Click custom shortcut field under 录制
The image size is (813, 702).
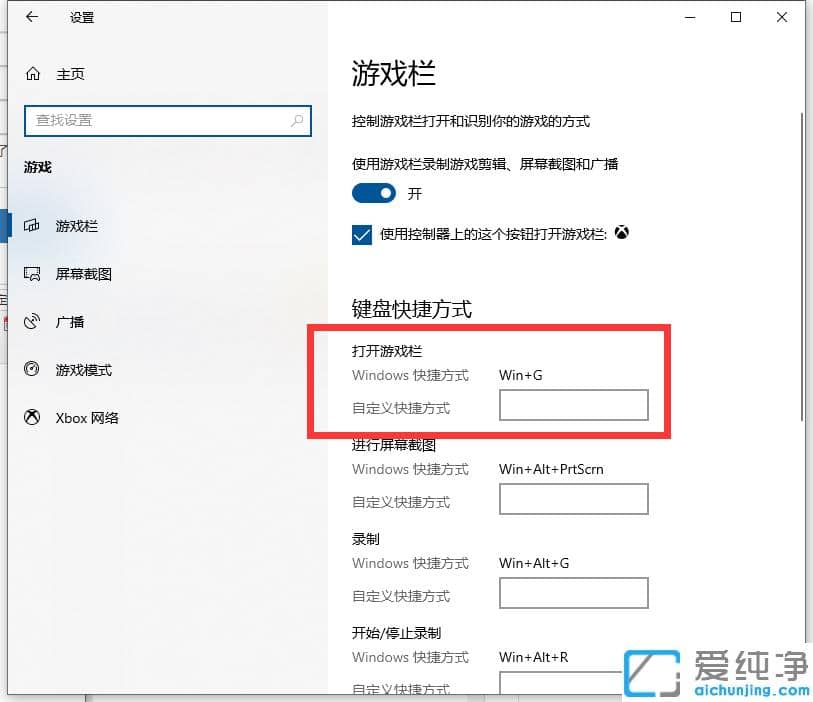pos(573,593)
